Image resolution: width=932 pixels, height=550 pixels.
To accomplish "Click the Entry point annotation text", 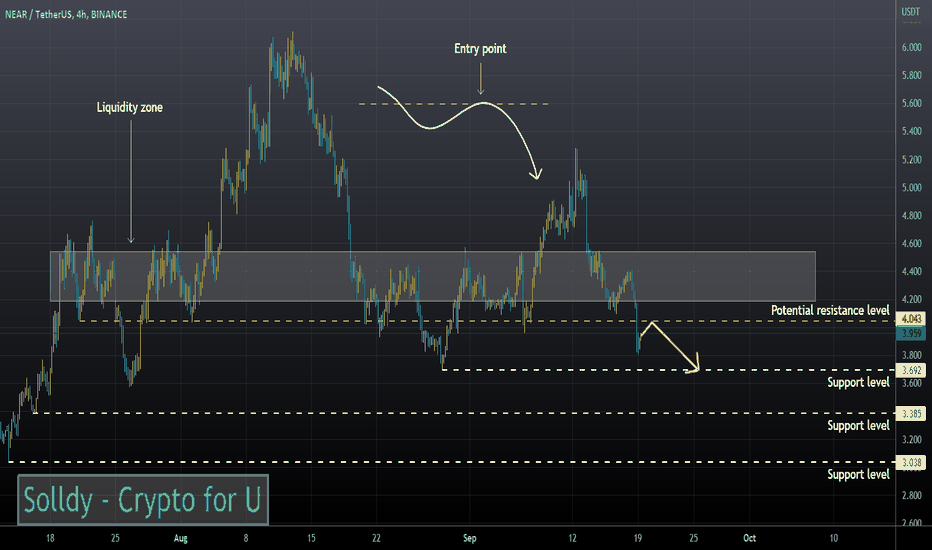I will 480,49.
